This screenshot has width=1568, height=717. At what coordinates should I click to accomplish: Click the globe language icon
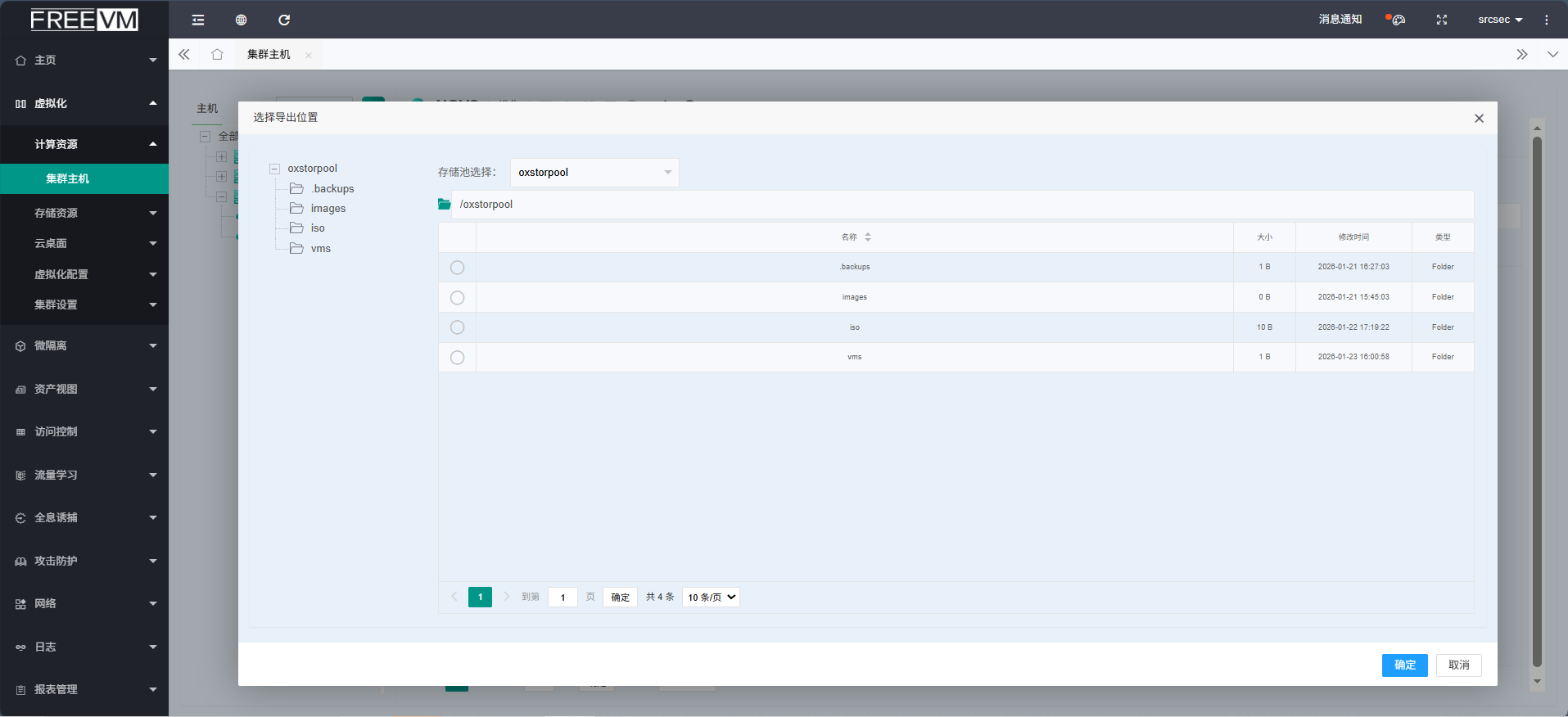tap(241, 20)
